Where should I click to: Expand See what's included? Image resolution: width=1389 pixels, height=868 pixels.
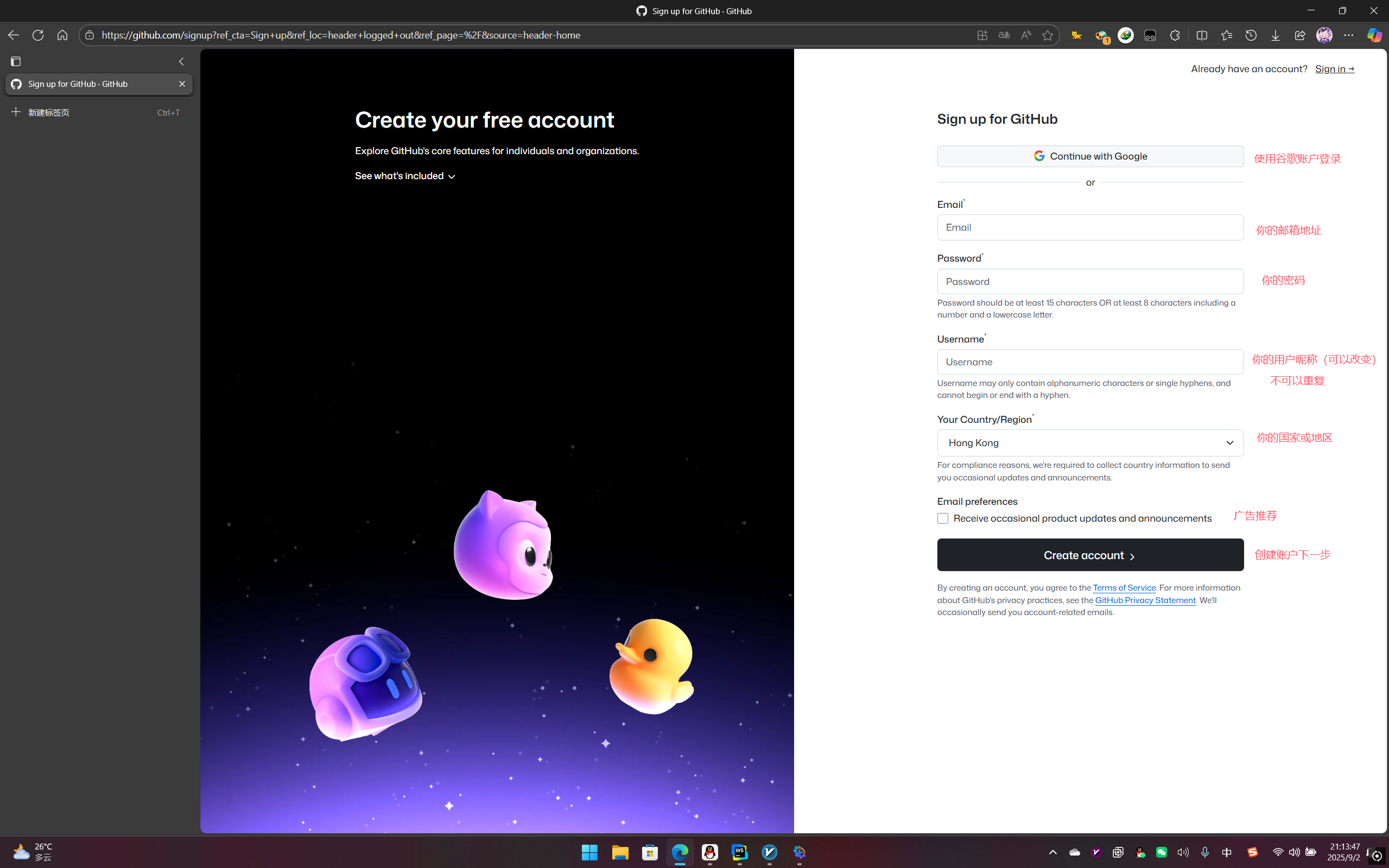(x=404, y=176)
